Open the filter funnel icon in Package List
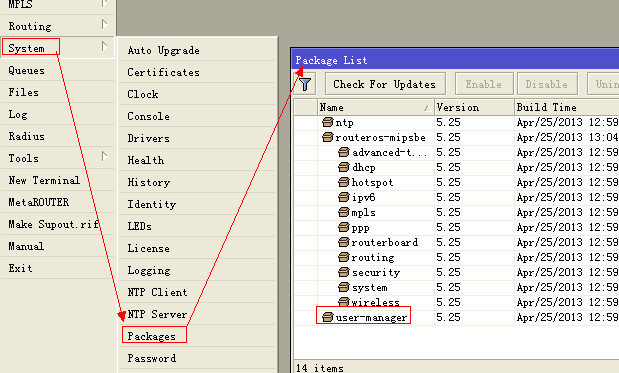 coord(305,84)
